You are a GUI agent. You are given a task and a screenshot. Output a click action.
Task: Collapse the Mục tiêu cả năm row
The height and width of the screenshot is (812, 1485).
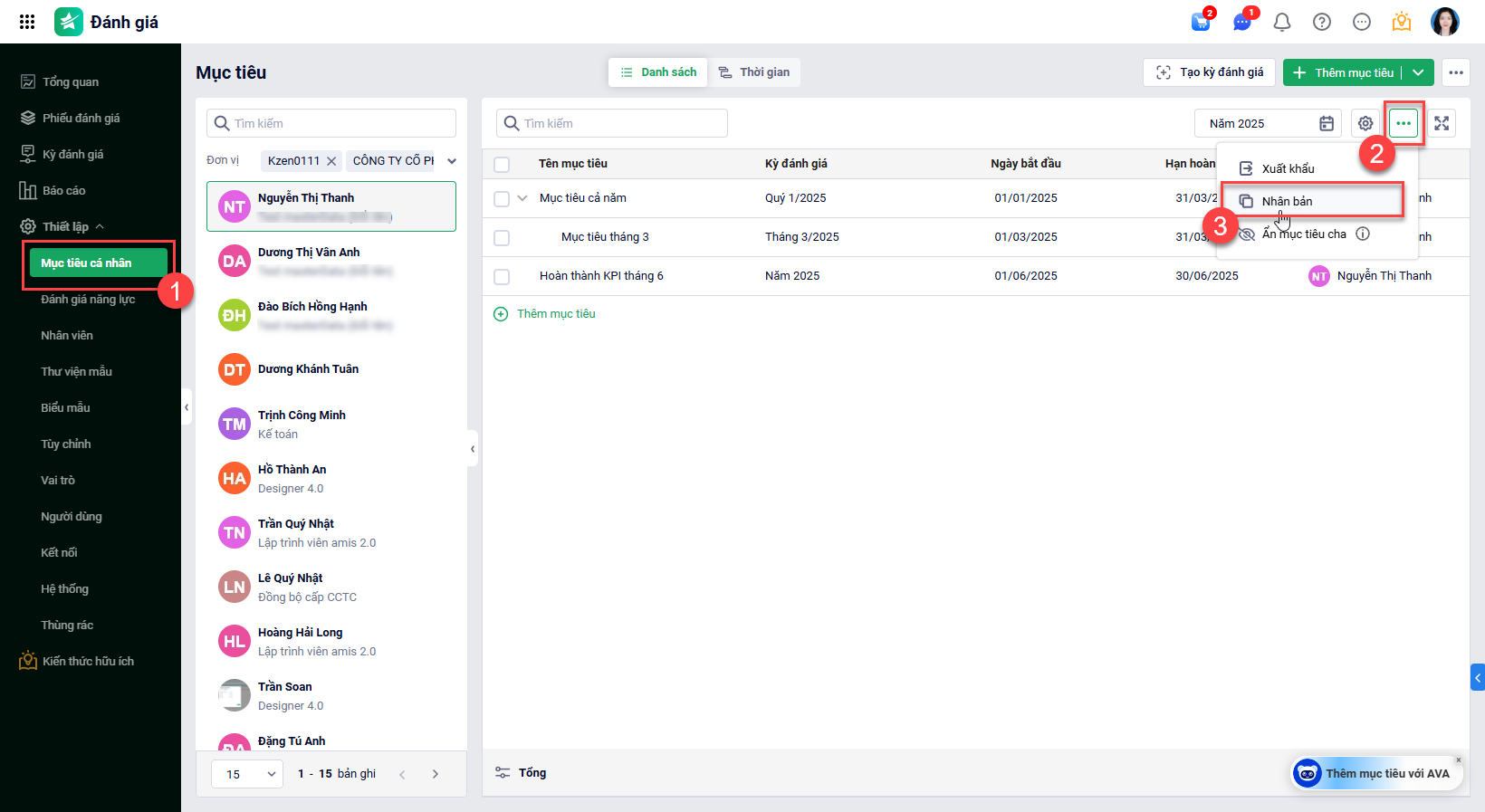pyautogui.click(x=522, y=198)
